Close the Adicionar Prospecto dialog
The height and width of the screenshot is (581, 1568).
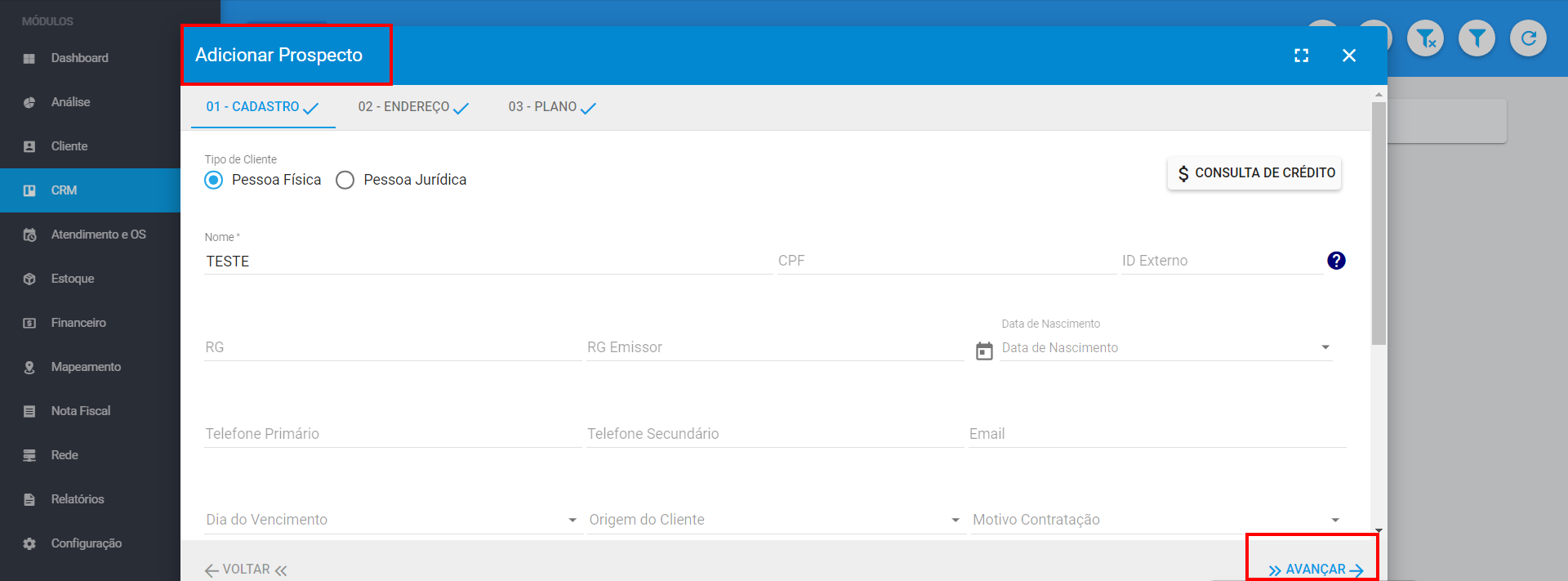(x=1349, y=56)
